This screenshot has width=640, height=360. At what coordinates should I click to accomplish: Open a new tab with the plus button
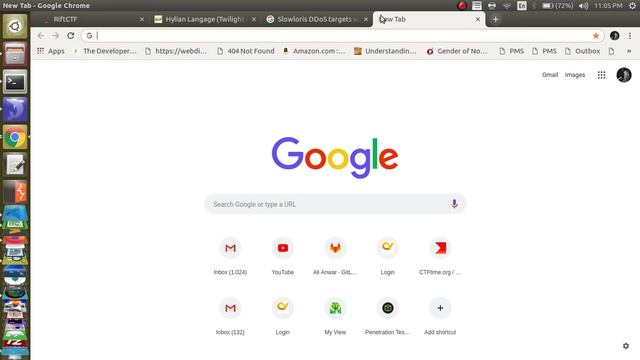[x=495, y=19]
